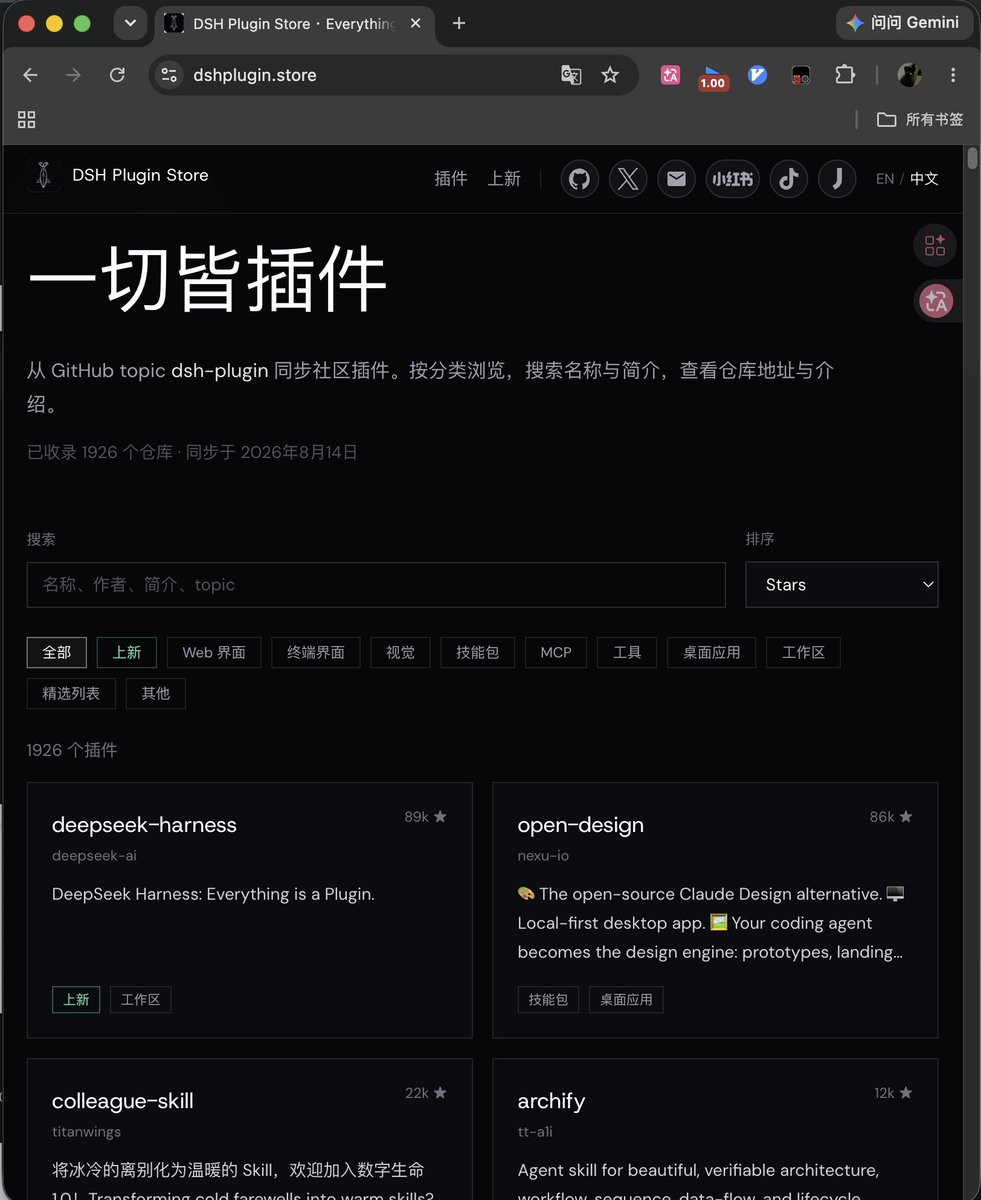
Task: Open the open-design plugin card
Action: 715,910
